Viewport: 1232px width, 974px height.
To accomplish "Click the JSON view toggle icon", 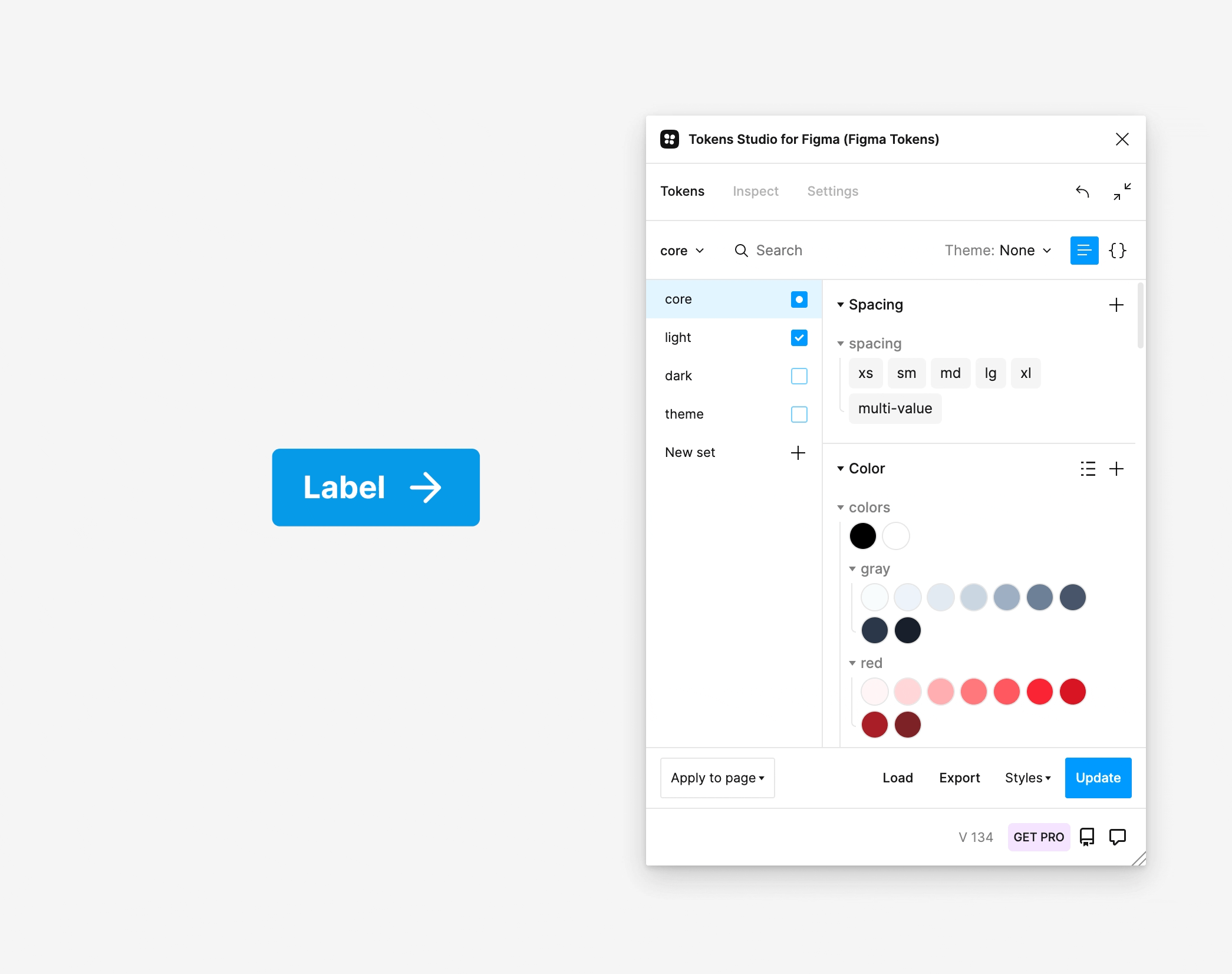I will [1119, 250].
